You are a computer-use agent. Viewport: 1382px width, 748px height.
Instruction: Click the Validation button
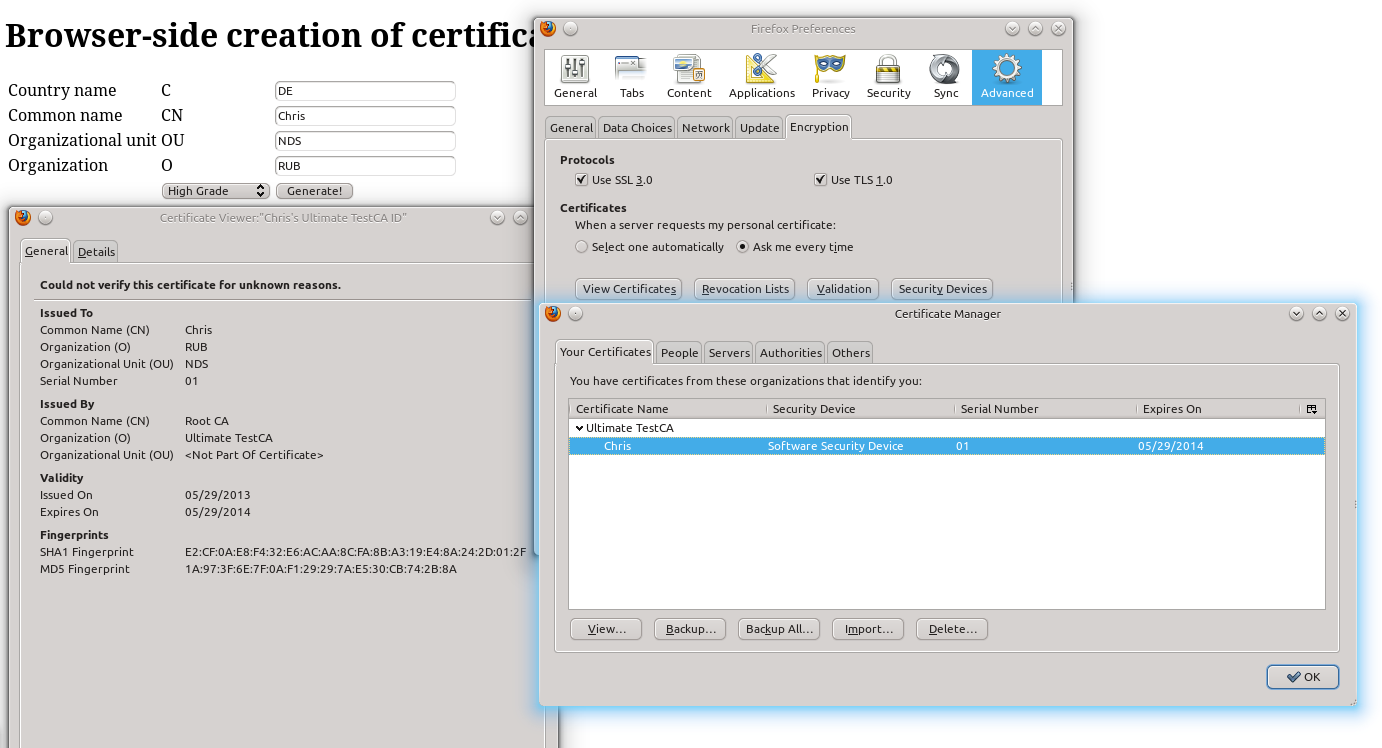[843, 289]
